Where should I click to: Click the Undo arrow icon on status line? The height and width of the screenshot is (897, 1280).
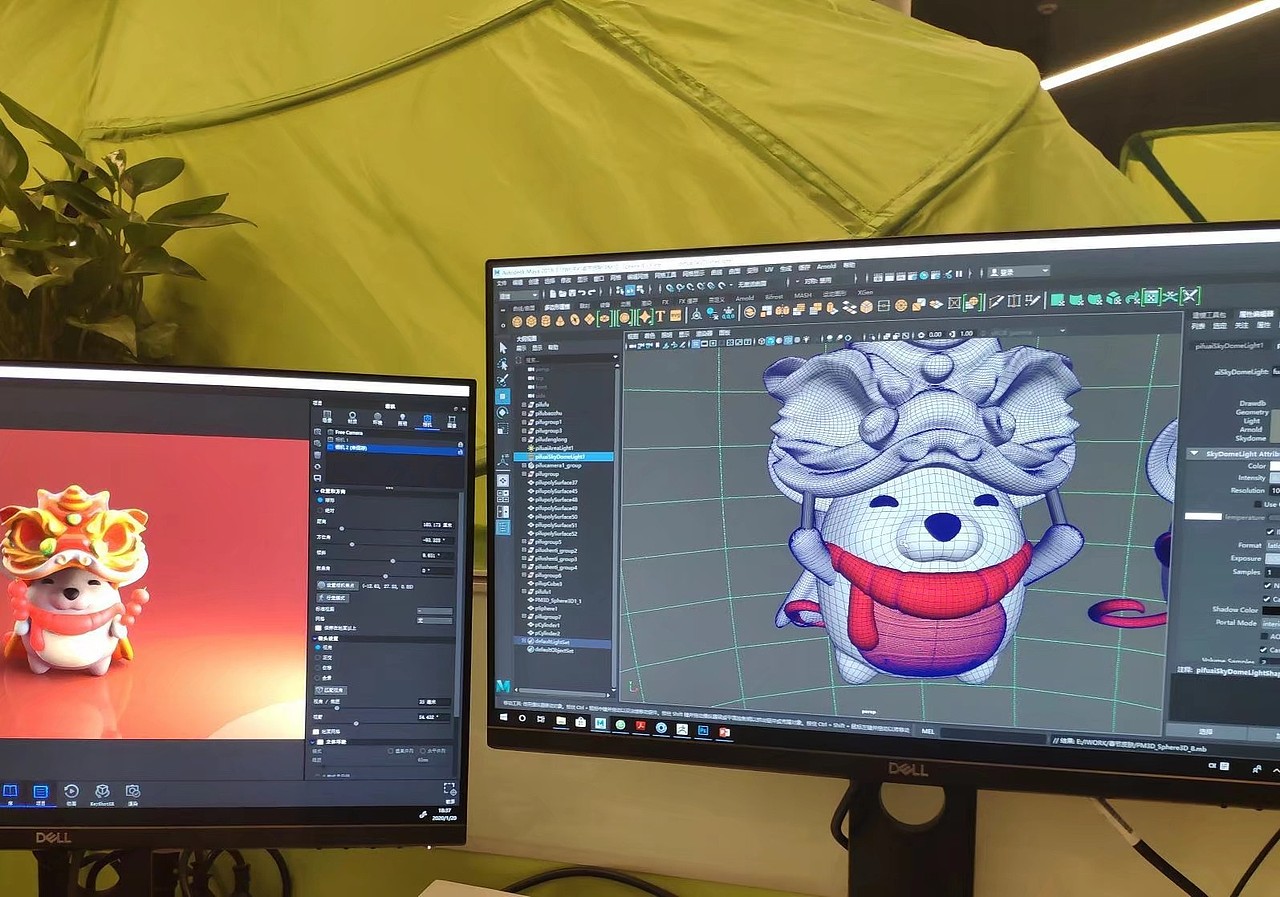click(581, 293)
